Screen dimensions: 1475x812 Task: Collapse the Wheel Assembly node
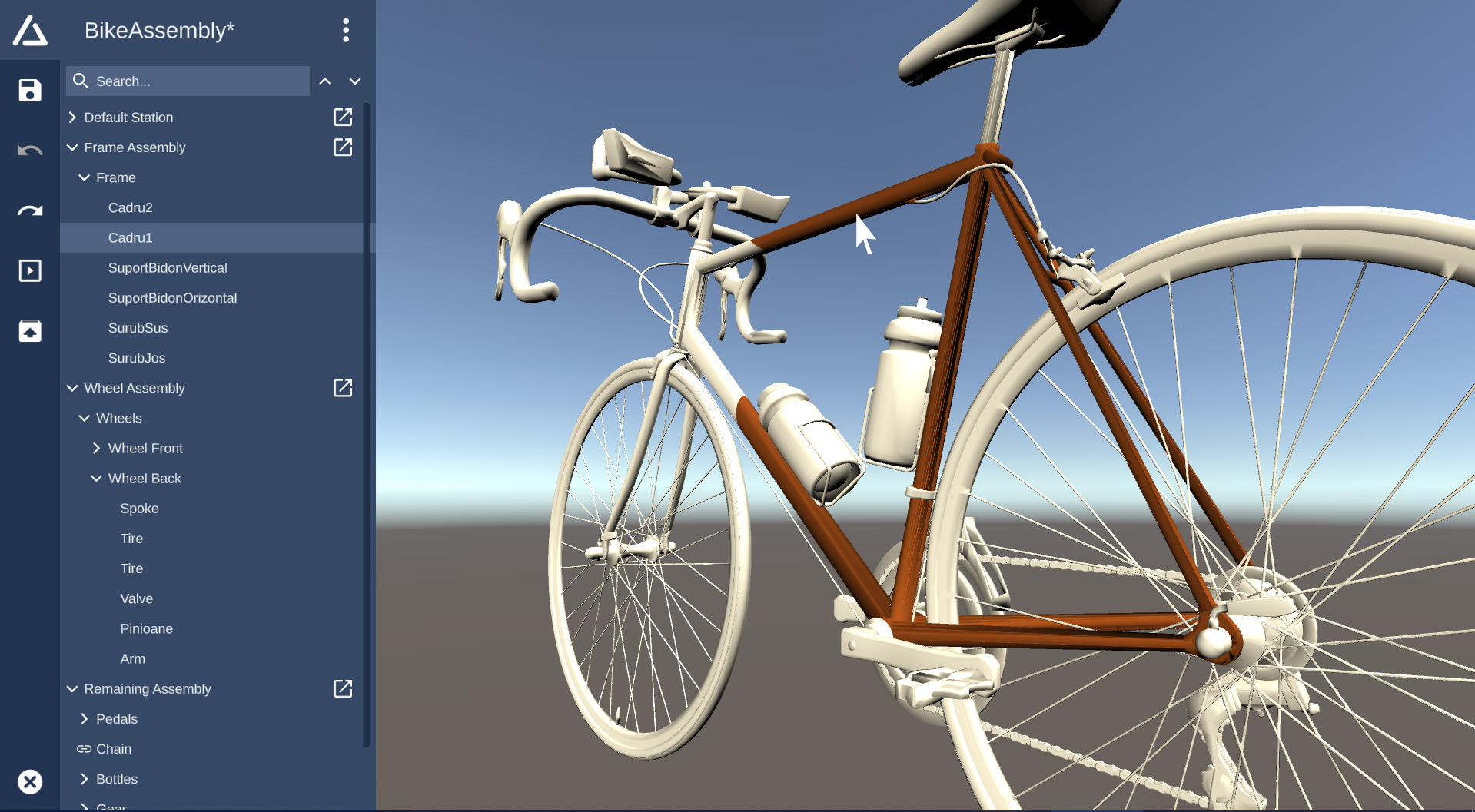tap(72, 388)
